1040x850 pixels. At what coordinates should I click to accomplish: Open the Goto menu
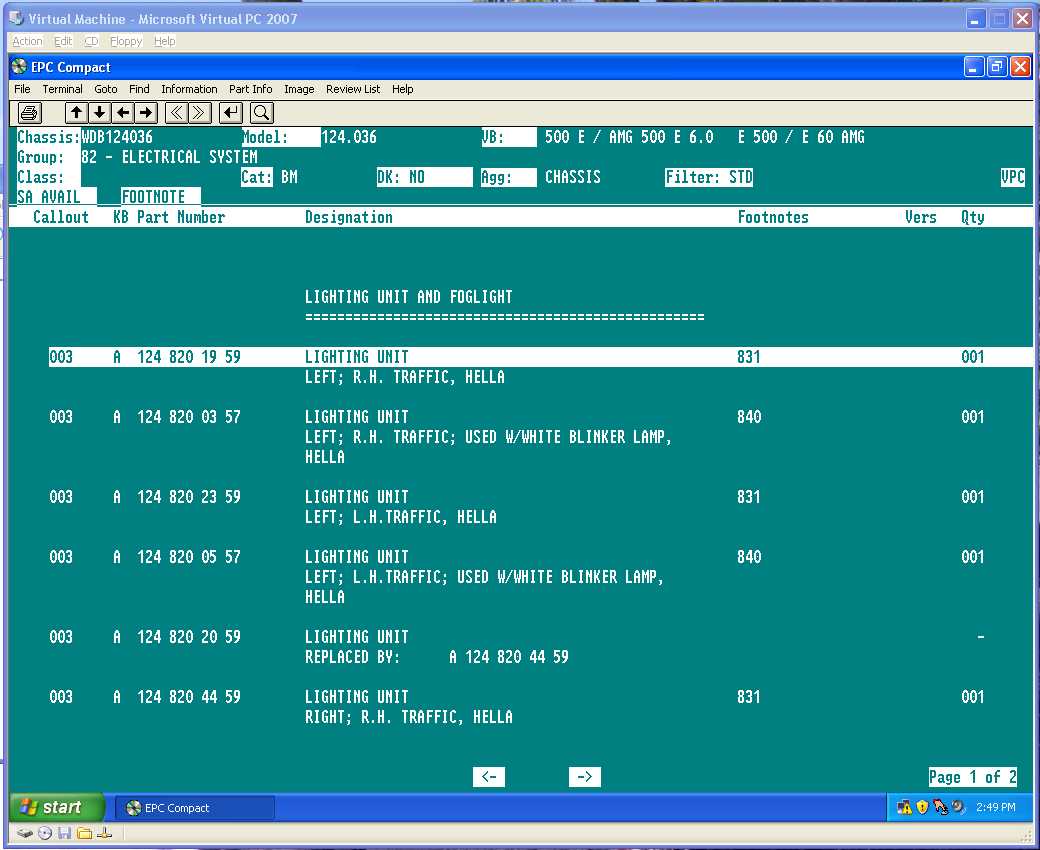[106, 89]
